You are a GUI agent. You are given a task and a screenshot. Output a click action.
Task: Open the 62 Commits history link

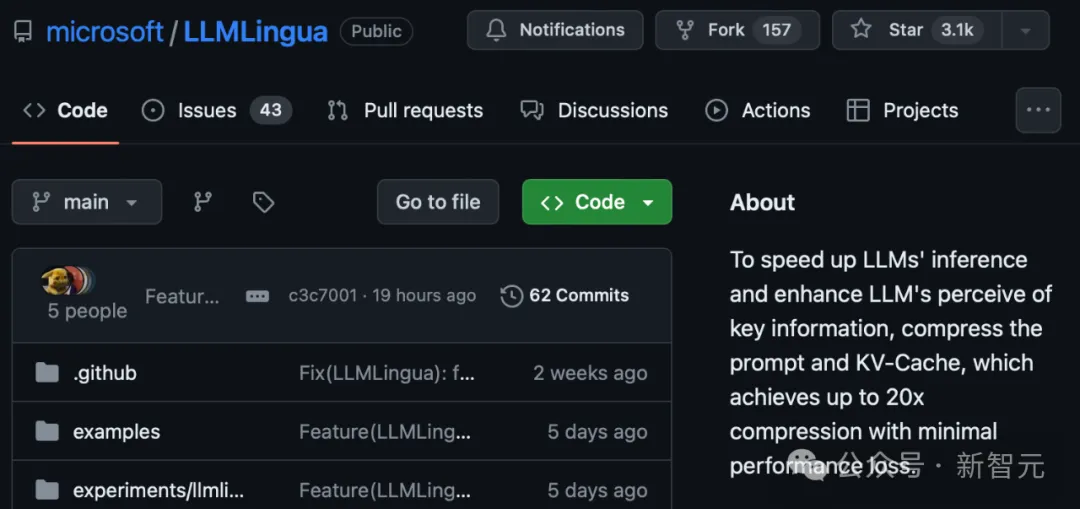(565, 296)
